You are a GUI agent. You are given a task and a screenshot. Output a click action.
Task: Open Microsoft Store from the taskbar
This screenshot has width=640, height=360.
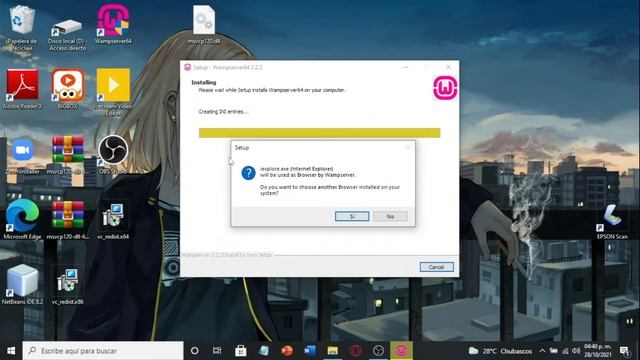click(x=240, y=351)
